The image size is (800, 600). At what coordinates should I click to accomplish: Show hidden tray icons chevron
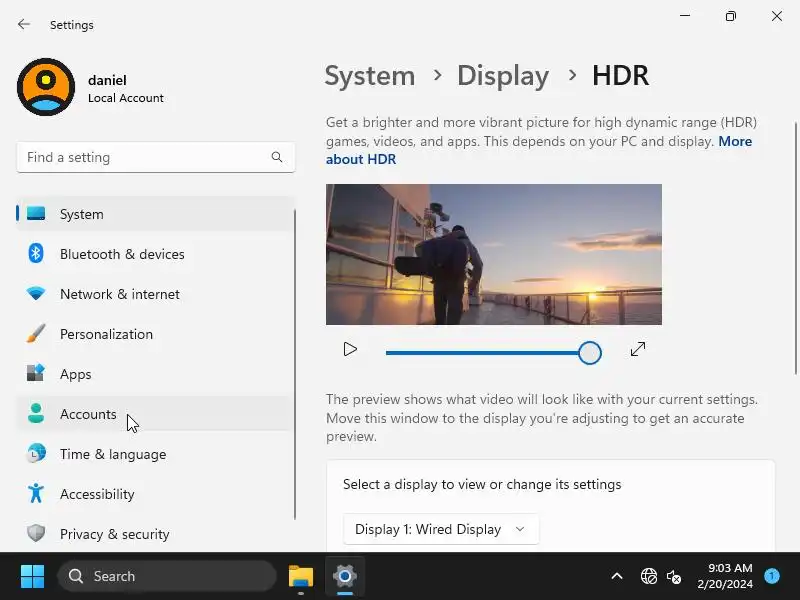point(617,577)
